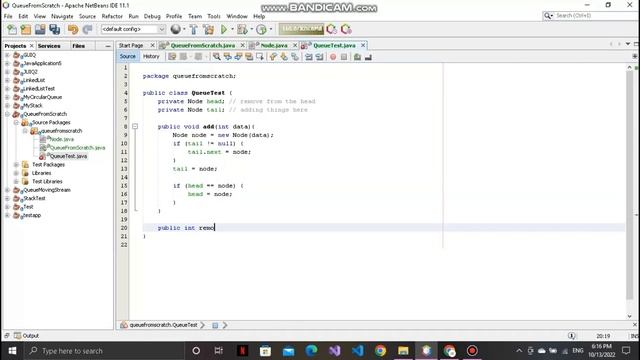The height and width of the screenshot is (360, 640).
Task: Toggle Bookmark in the editor toolbar
Action: (x=295, y=57)
